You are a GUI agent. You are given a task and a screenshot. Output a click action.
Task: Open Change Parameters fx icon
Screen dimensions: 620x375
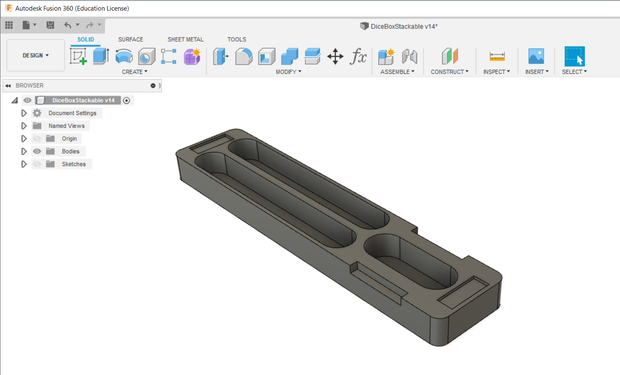[358, 56]
